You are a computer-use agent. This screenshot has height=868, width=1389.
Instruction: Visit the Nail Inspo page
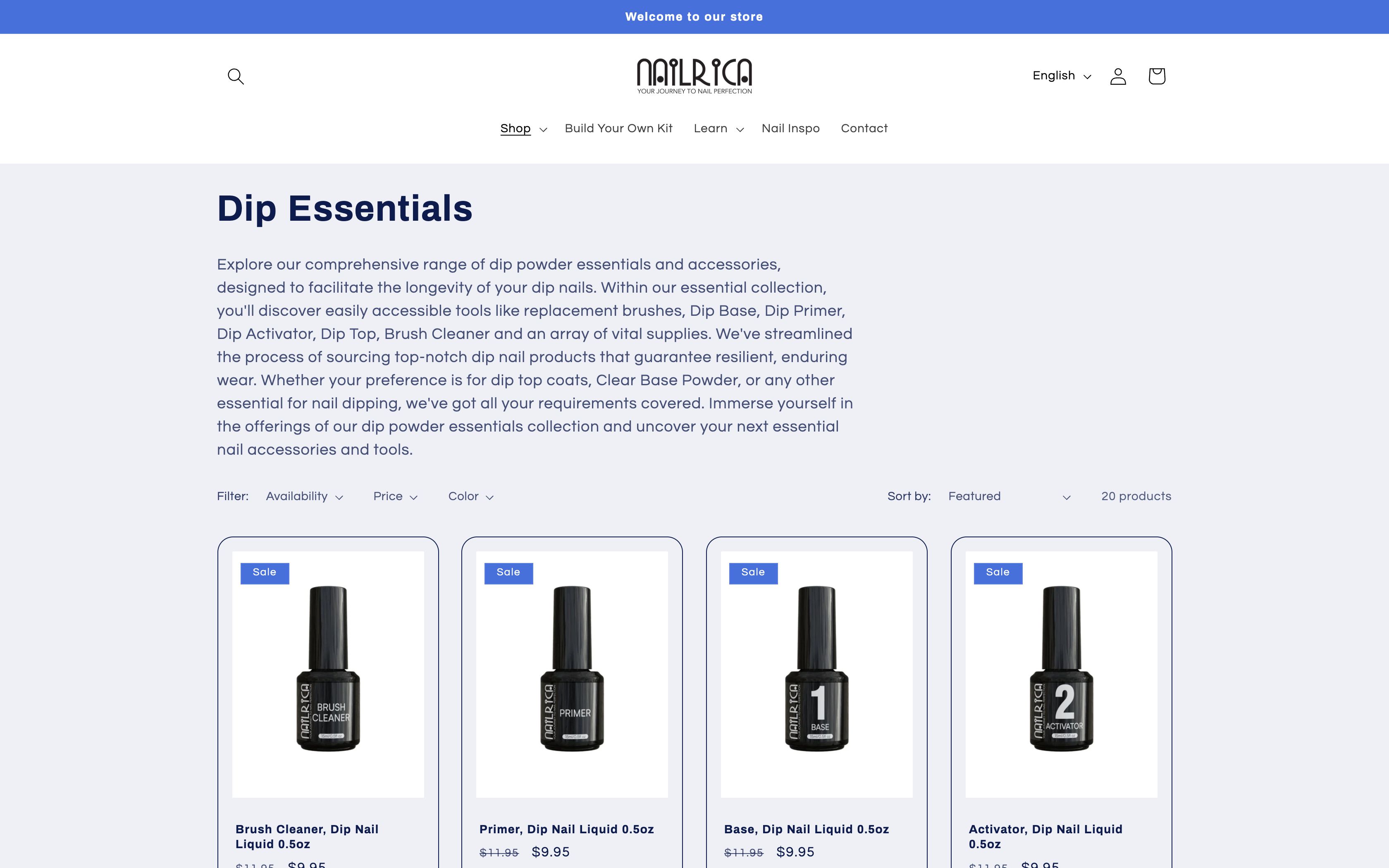point(790,129)
